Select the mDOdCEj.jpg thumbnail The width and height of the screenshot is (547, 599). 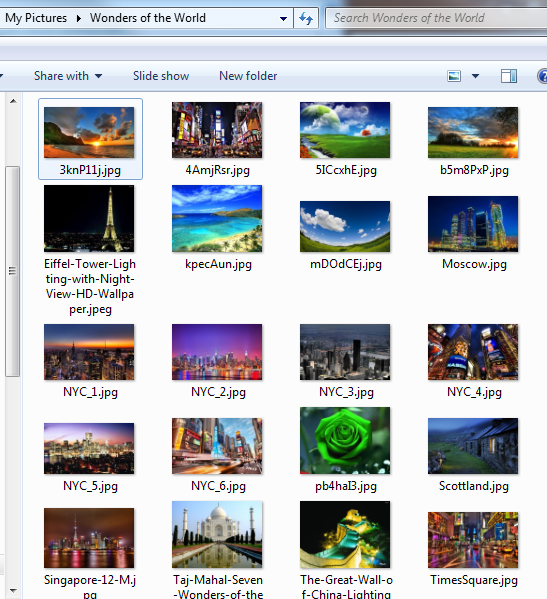tap(345, 227)
